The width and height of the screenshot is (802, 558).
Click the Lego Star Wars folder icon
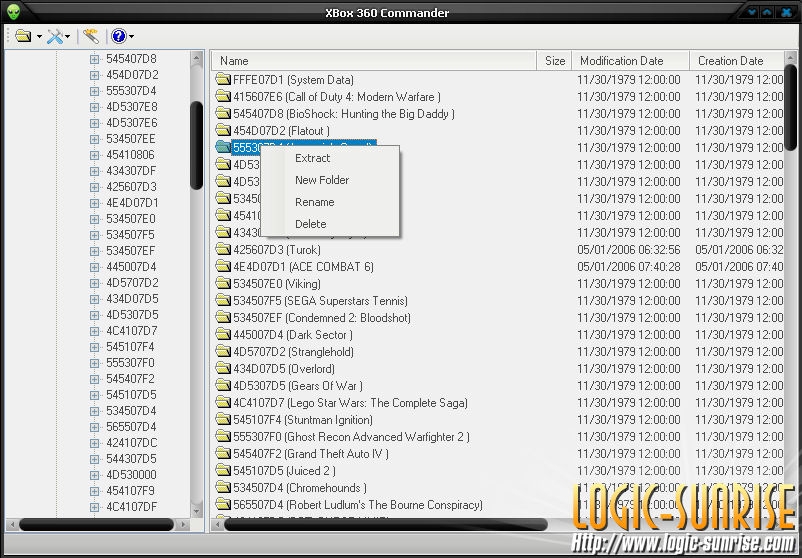223,403
